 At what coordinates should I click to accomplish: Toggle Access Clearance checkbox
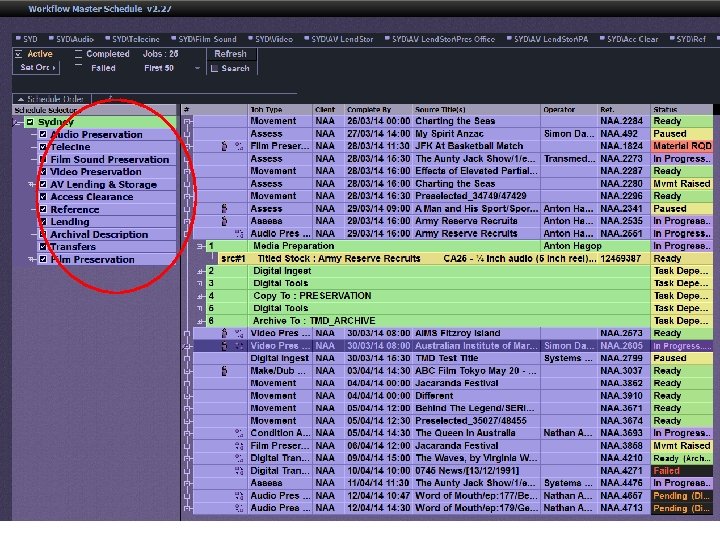(43, 197)
